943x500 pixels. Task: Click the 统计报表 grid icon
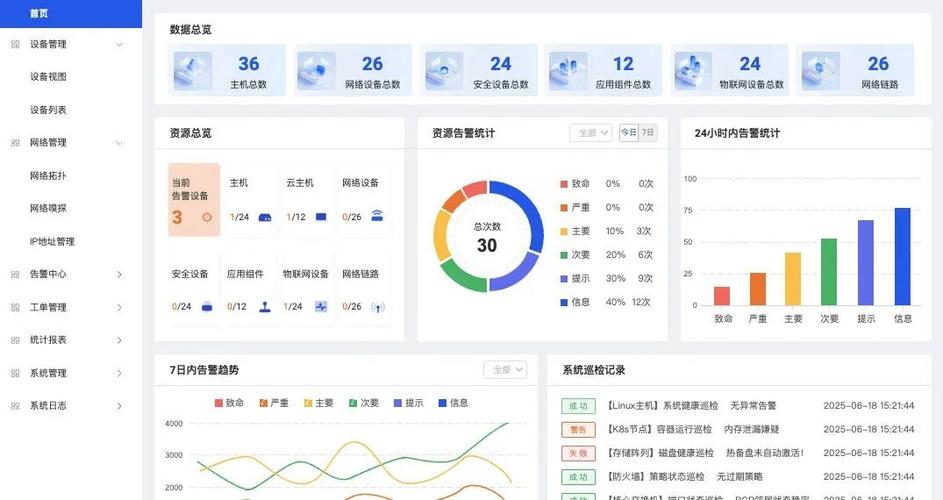[16, 340]
